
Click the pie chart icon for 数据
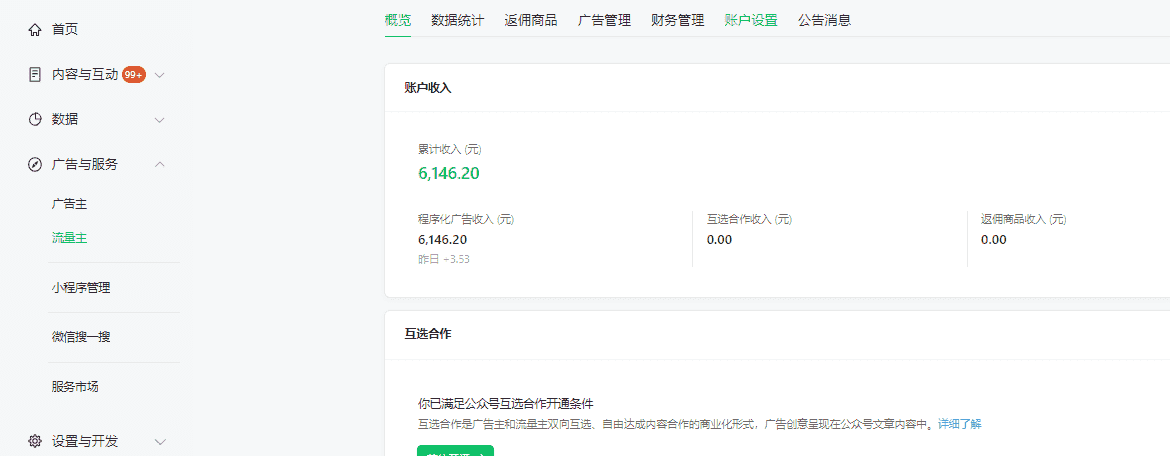pos(35,119)
